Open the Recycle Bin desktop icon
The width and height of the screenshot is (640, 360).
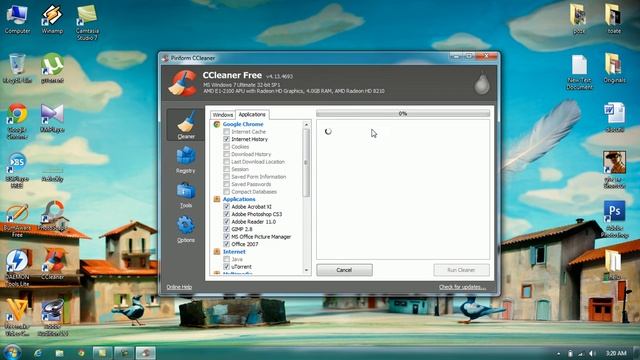click(x=17, y=69)
